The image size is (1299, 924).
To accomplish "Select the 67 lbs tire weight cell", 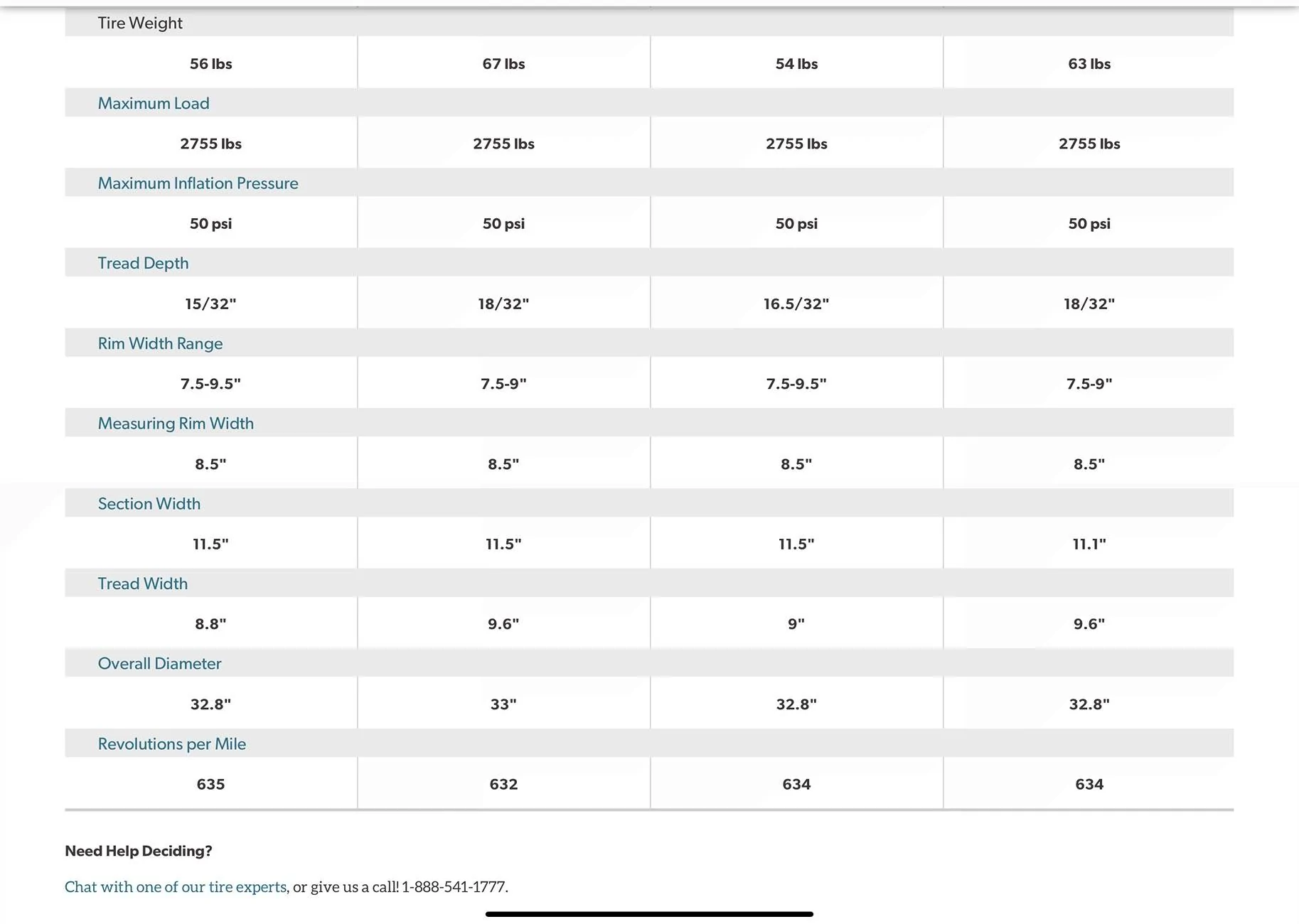I will click(x=503, y=64).
